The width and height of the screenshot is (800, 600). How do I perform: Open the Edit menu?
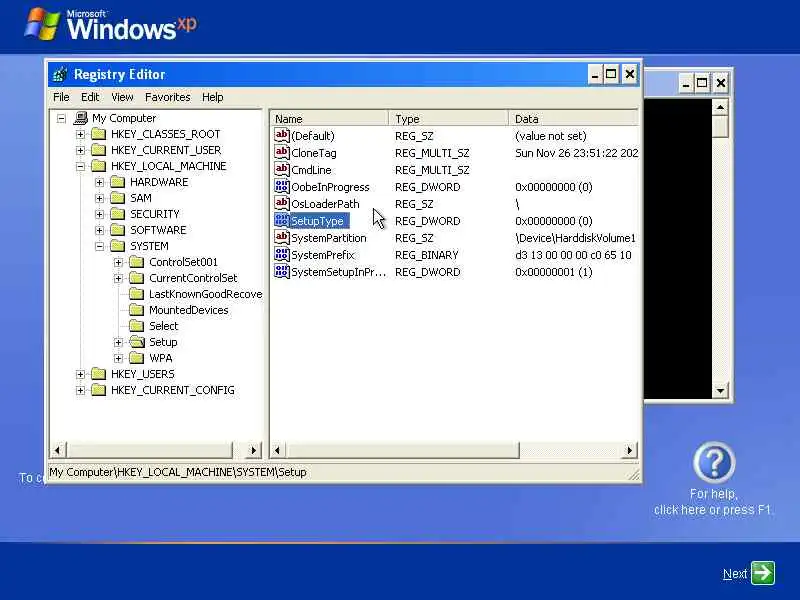[x=90, y=97]
